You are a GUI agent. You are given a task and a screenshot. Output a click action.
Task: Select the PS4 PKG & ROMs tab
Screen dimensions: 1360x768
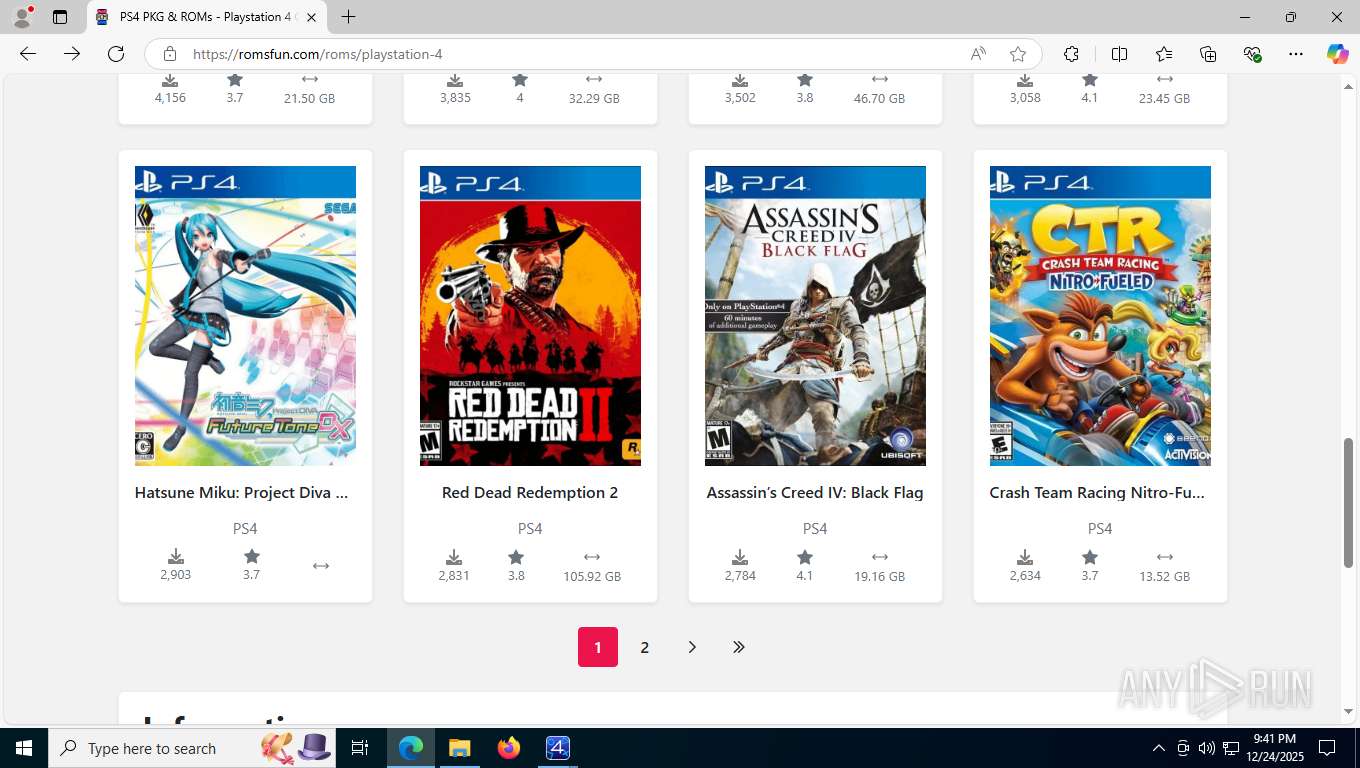click(206, 17)
